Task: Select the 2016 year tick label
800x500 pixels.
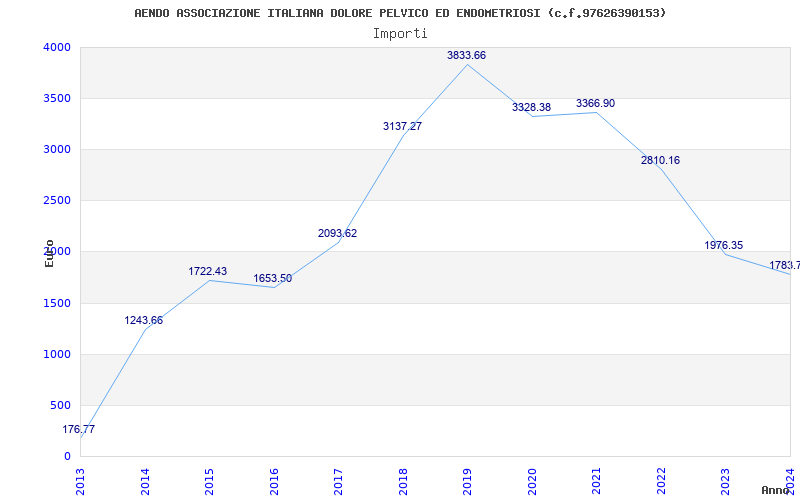Action: 274,481
